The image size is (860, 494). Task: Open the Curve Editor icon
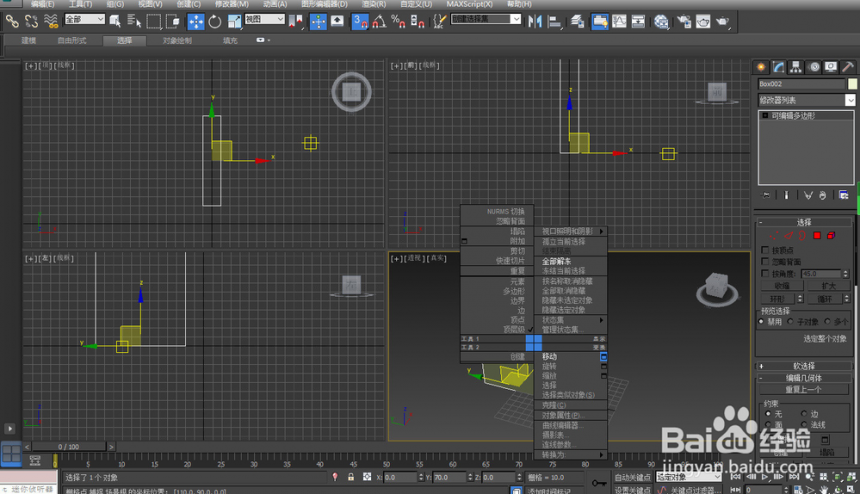[x=619, y=21]
